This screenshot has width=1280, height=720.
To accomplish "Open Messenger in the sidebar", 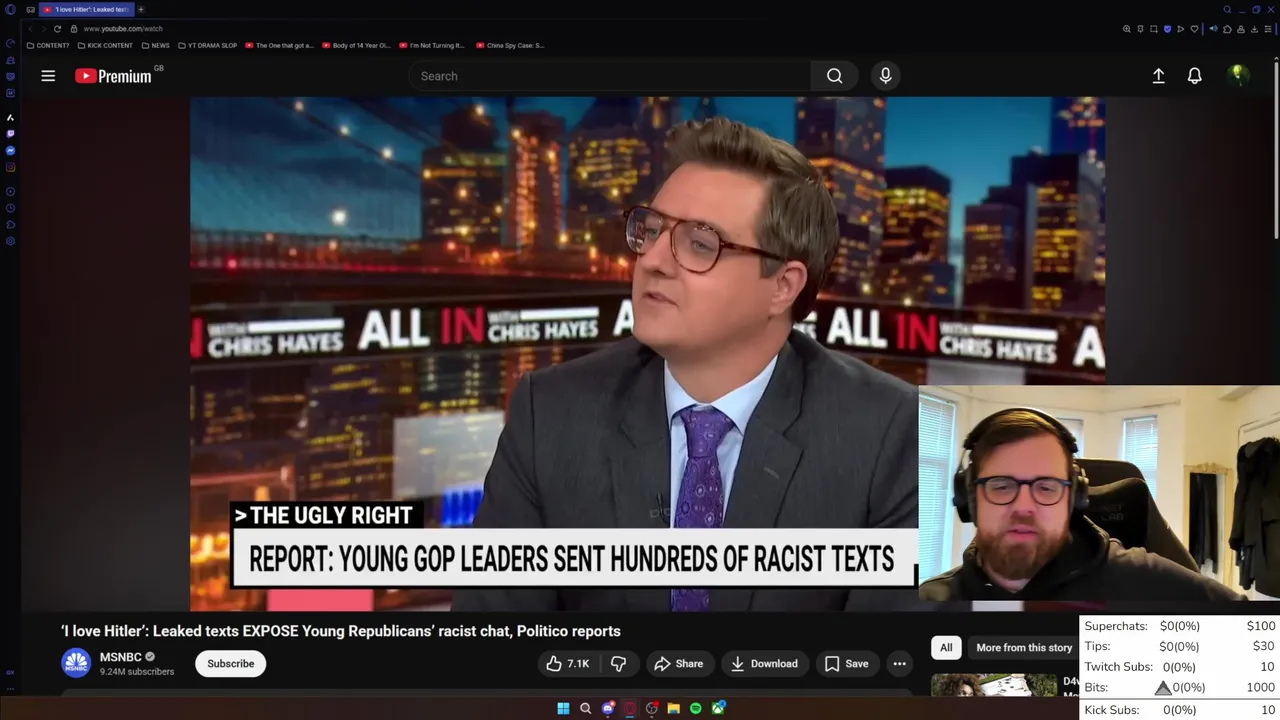I will 10,151.
